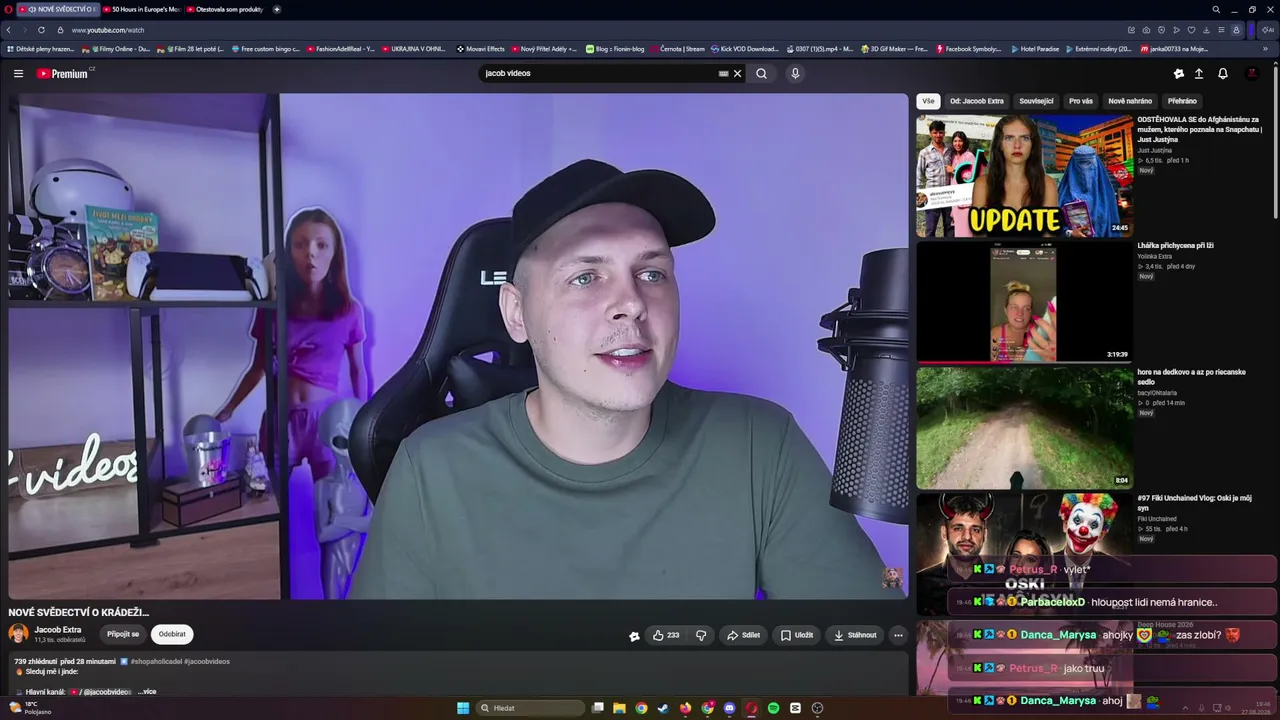Screen dimensions: 1280x720
Task: Open the Extrémní rodiny bookmark
Action: pos(1099,48)
